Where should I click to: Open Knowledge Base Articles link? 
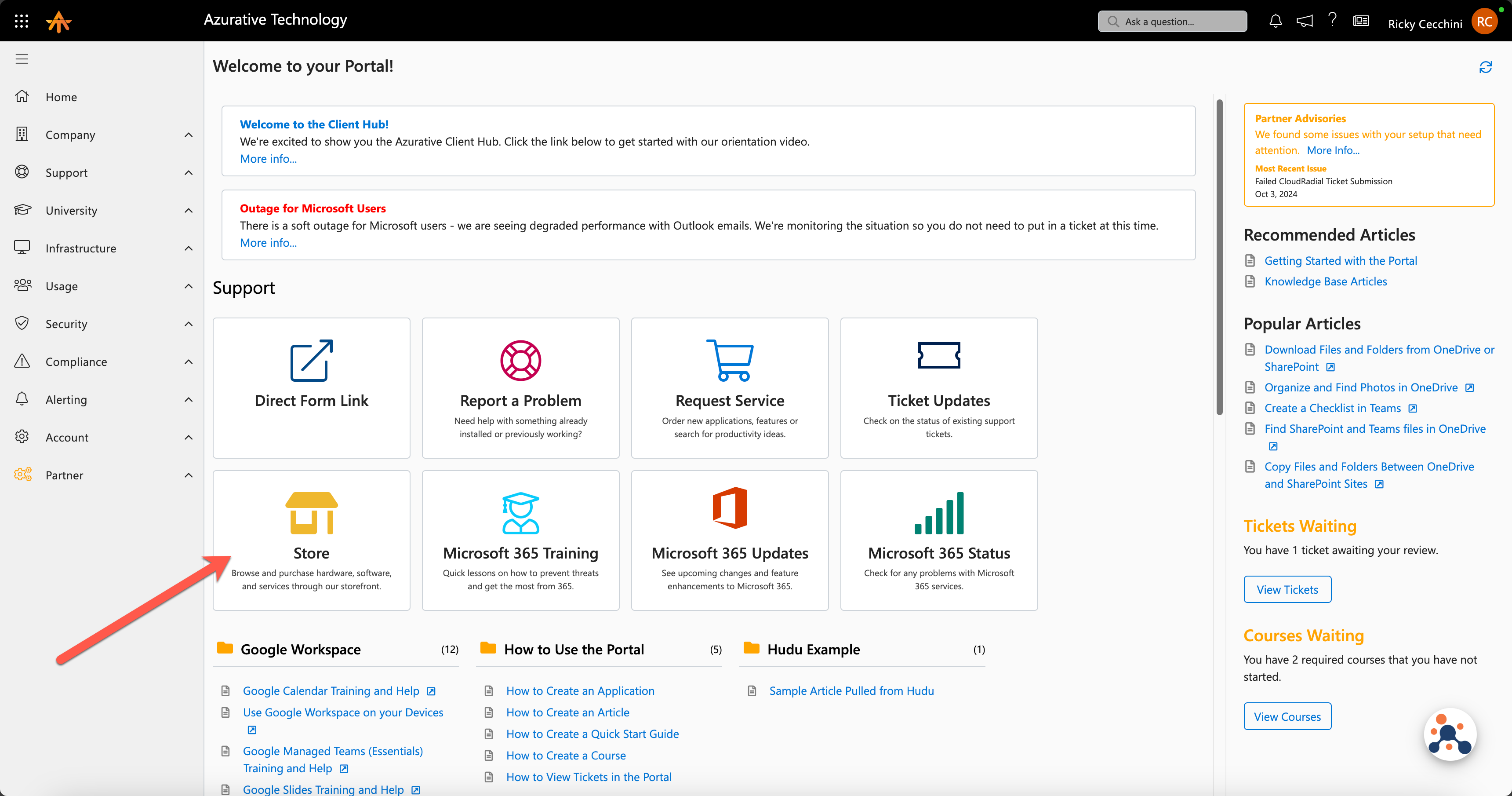tap(1325, 281)
